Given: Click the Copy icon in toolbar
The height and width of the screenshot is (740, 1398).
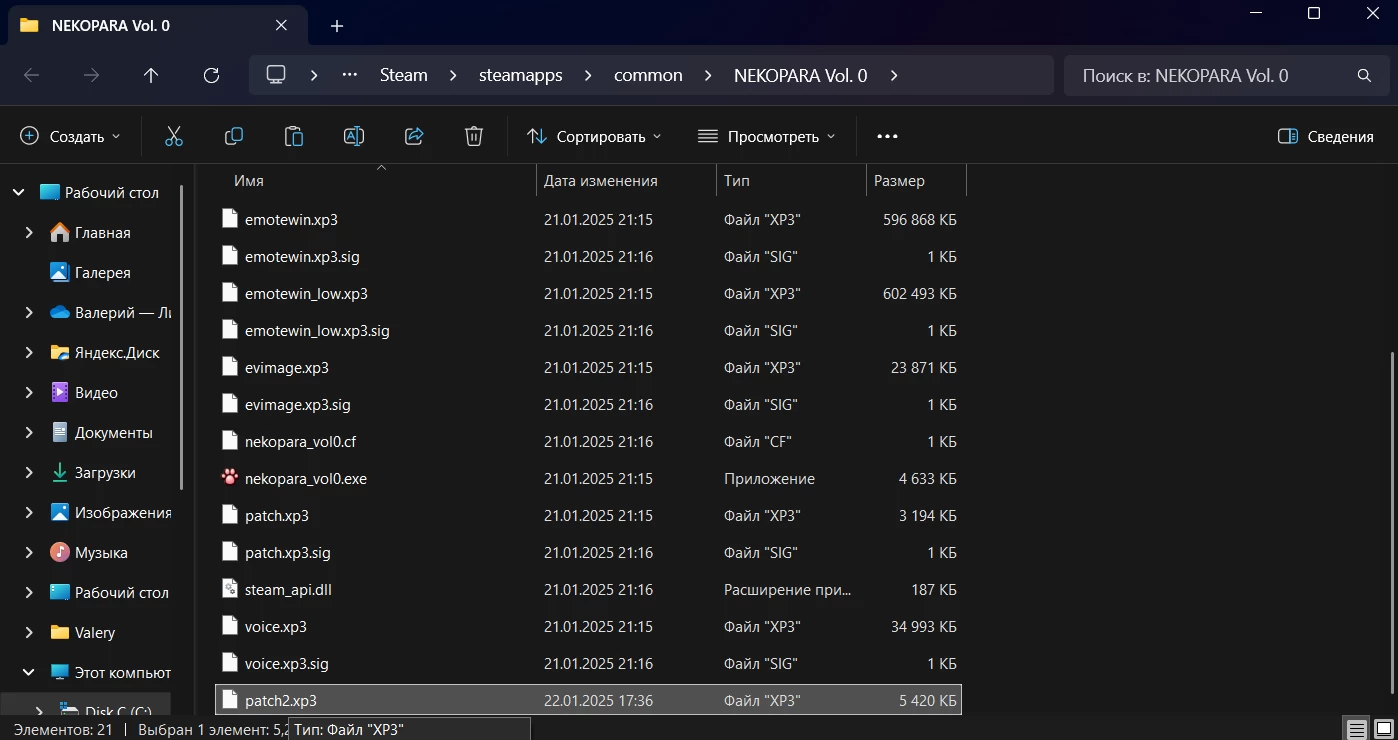Looking at the screenshot, I should [234, 136].
